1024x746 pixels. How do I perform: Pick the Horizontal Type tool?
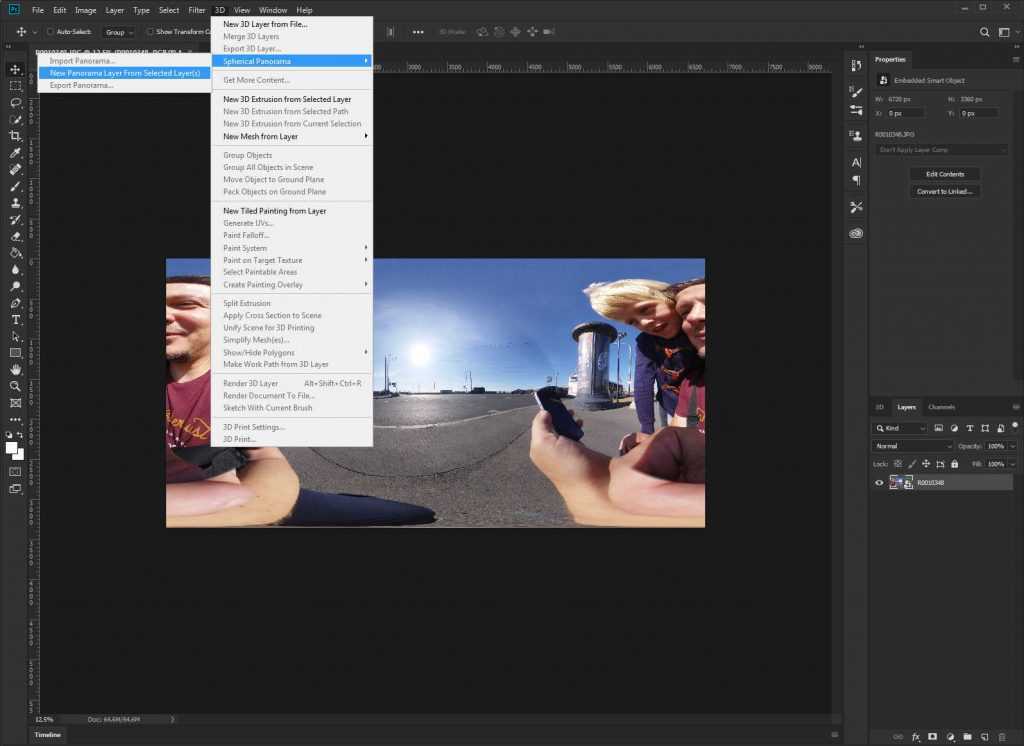pos(16,320)
